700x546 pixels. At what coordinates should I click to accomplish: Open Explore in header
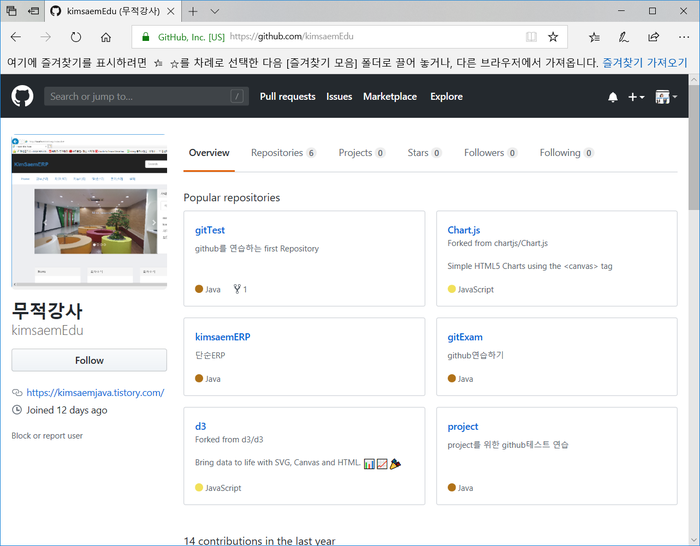(x=446, y=96)
